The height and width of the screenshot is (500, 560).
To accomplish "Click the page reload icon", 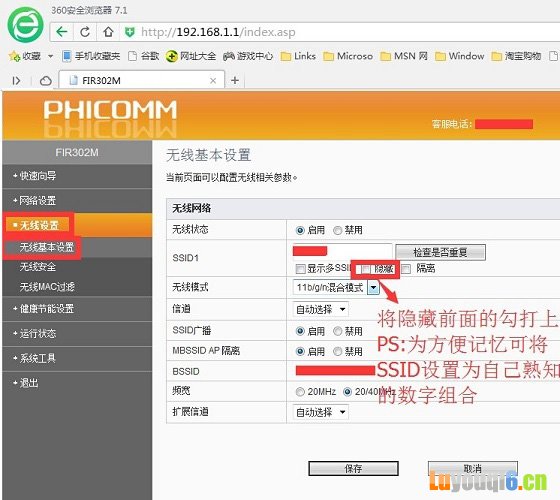I will point(85,32).
